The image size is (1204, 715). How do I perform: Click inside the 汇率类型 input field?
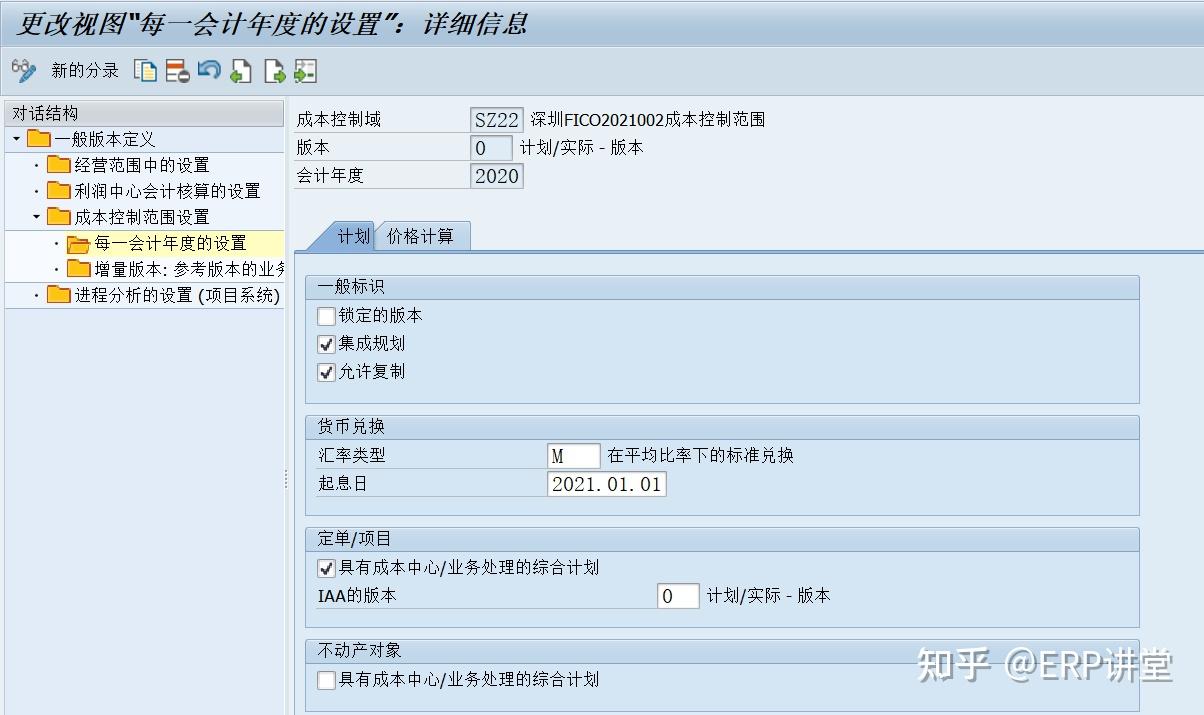573,455
